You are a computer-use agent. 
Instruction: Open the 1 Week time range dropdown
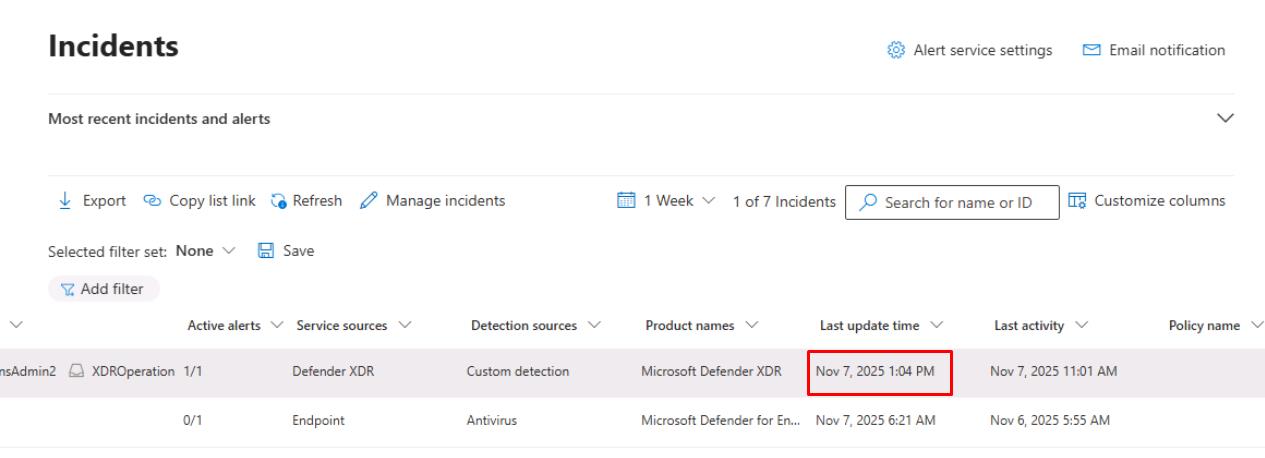668,201
